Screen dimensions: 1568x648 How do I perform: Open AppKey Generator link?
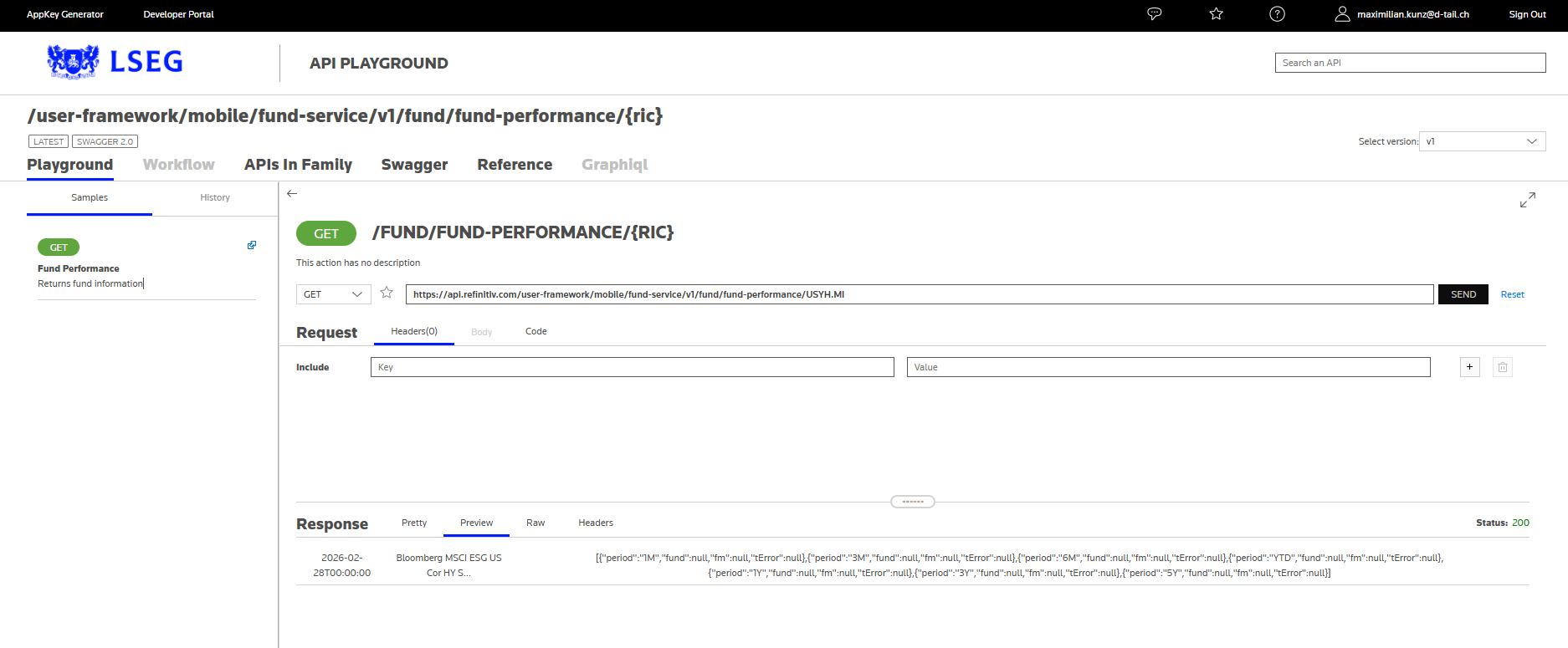65,14
